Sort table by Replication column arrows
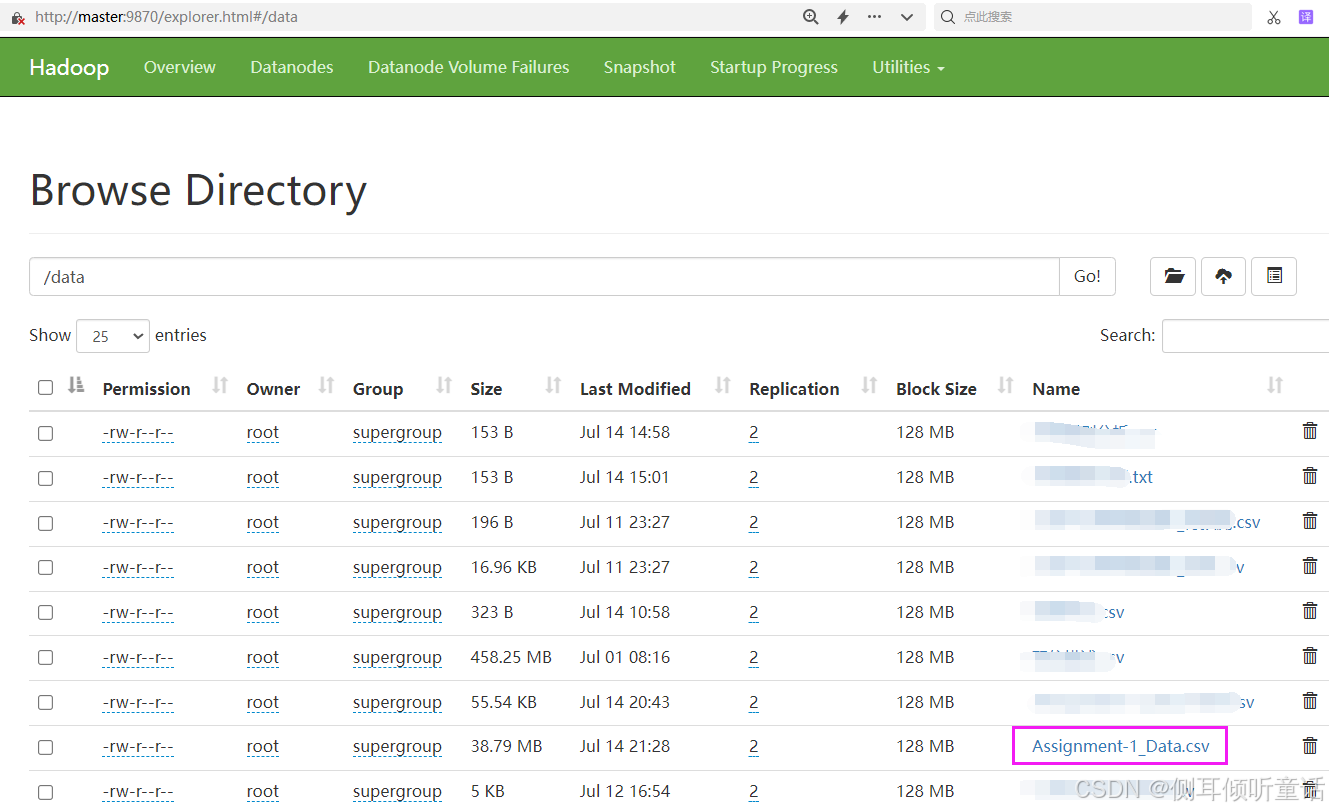Image resolution: width=1329 pixels, height=811 pixels. point(870,386)
